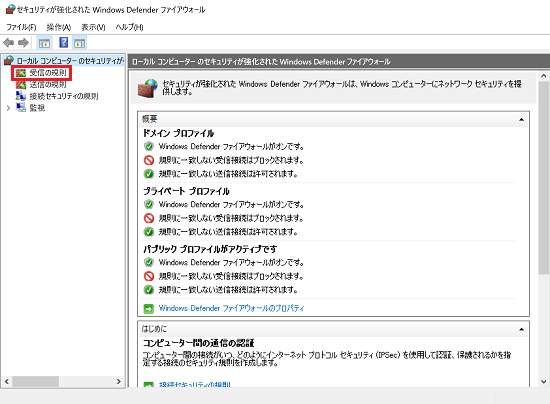This screenshot has height=404, width=550.
Task: Select the ローカル コンピューター root tree node
Action: [70, 61]
